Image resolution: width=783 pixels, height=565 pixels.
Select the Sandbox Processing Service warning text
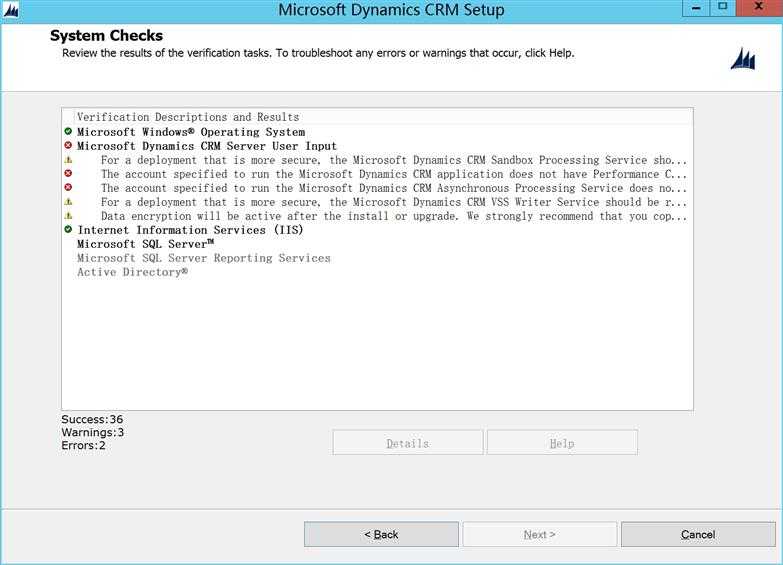[x=393, y=160]
